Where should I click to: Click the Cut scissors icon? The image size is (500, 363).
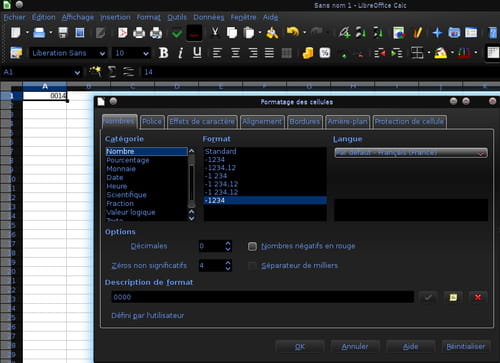pos(215,32)
